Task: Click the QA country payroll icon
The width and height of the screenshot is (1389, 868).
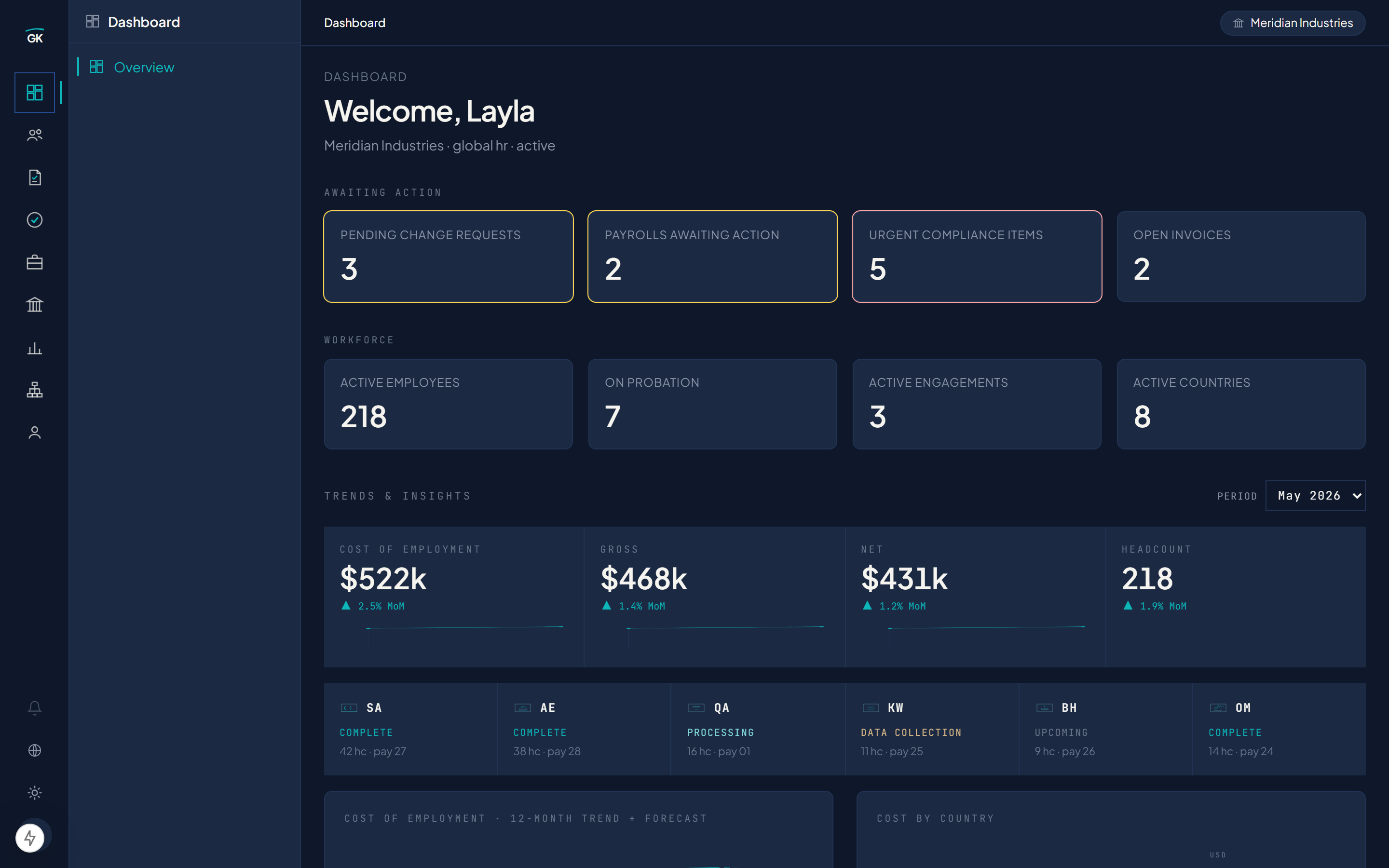Action: click(696, 708)
